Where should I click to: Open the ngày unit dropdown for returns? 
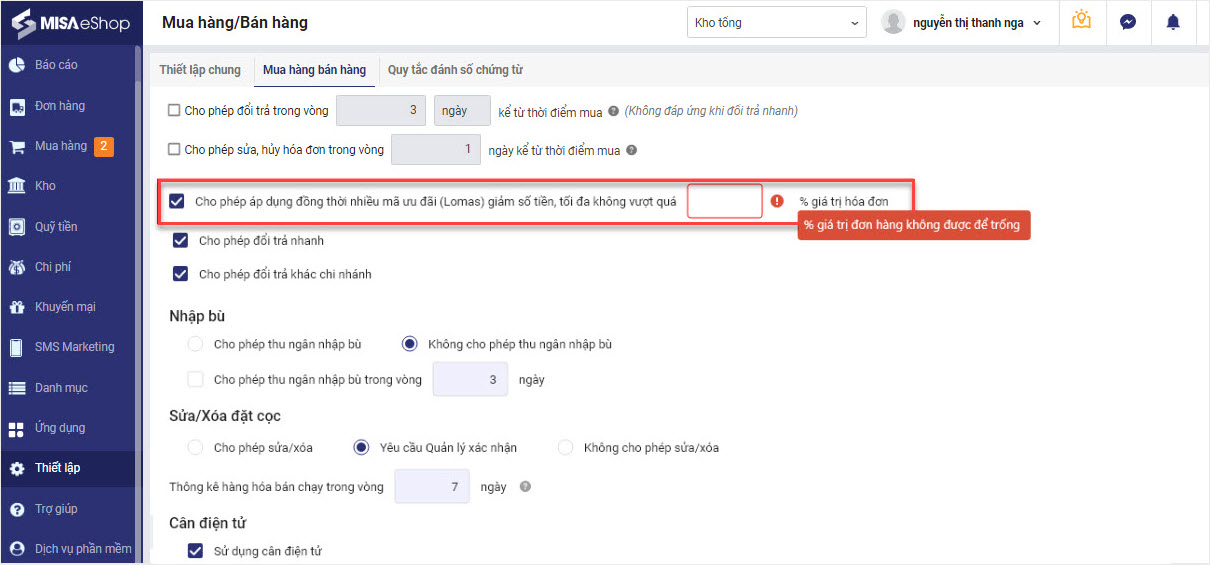point(461,111)
